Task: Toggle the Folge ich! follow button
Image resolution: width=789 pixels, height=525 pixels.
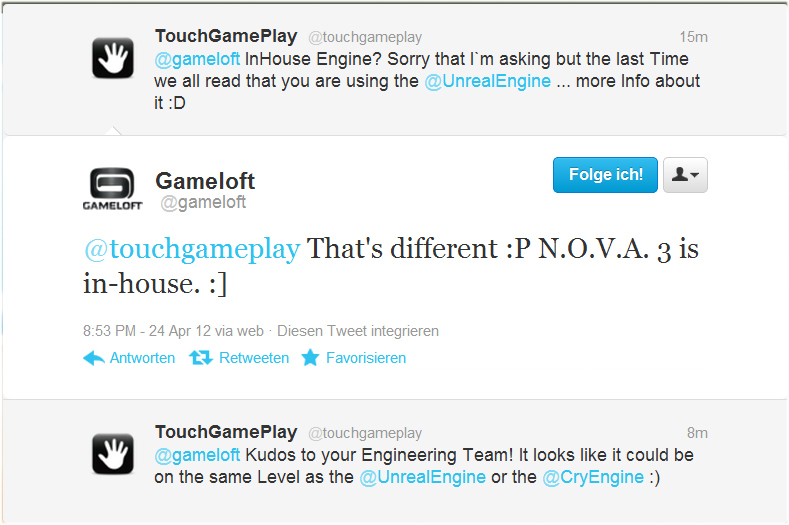Action: (605, 175)
